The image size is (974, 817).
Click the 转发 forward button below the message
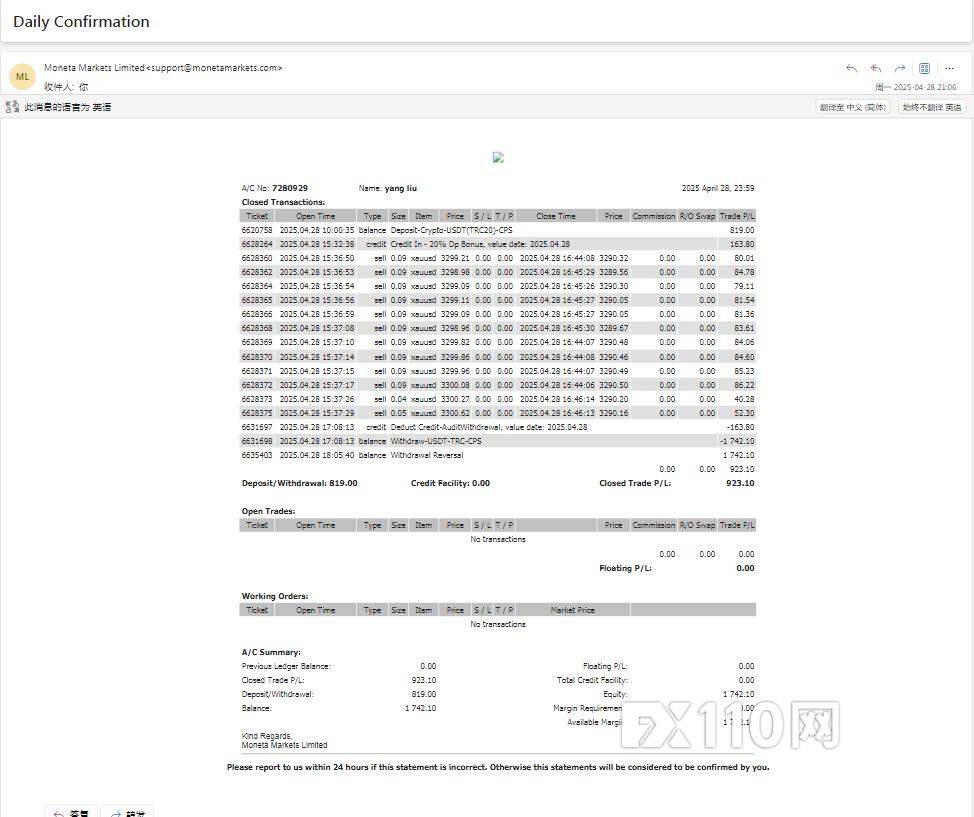click(127, 812)
